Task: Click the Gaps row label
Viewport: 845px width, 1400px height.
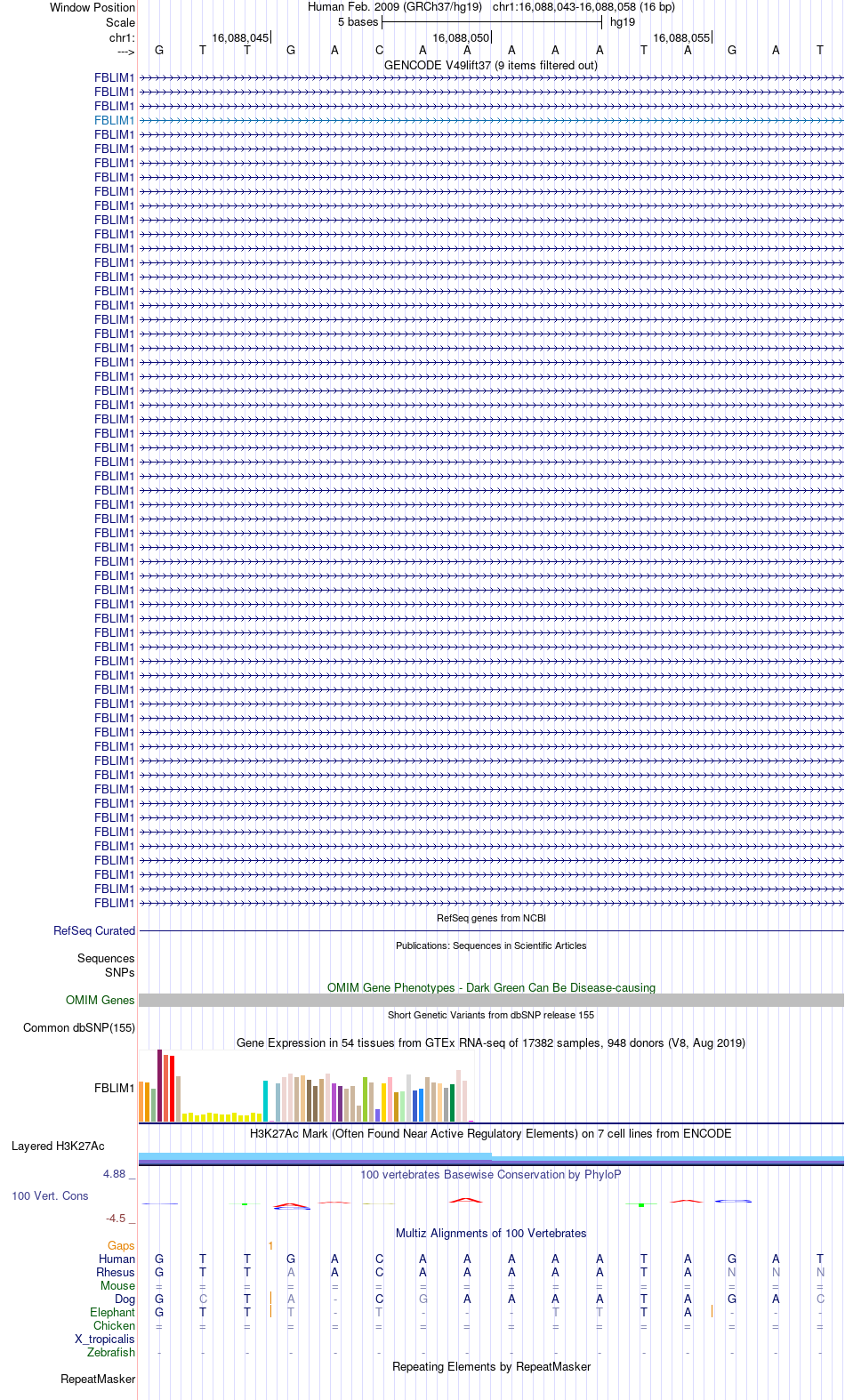Action: tap(121, 1245)
